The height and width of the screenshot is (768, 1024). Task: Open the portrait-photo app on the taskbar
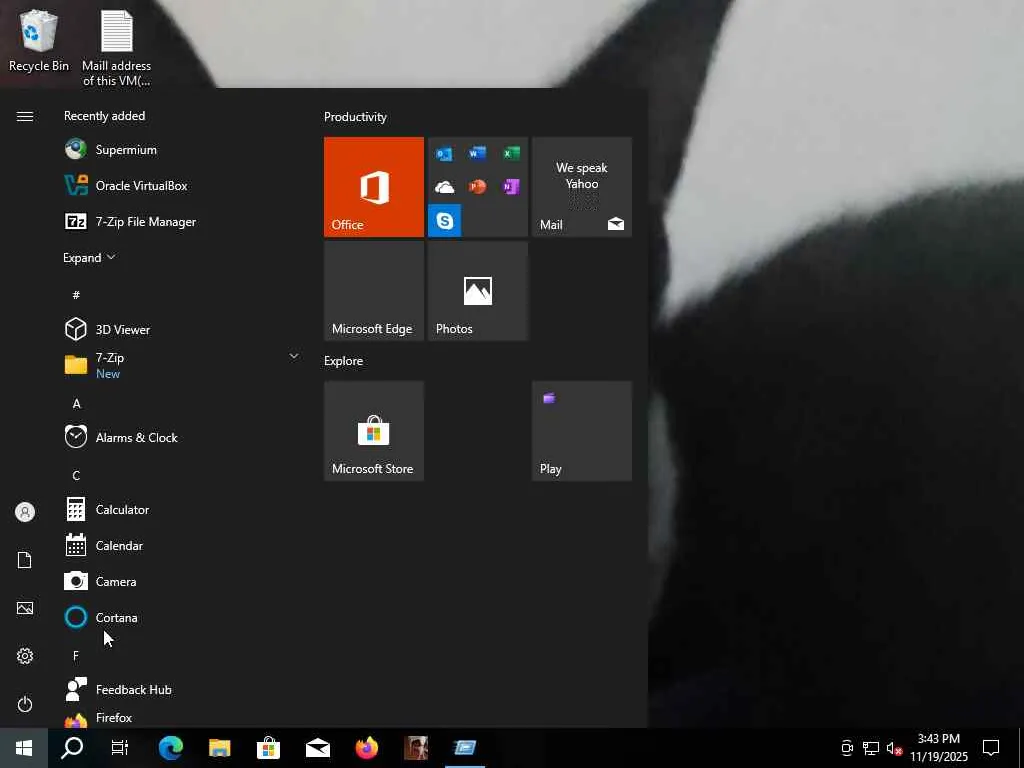(416, 748)
